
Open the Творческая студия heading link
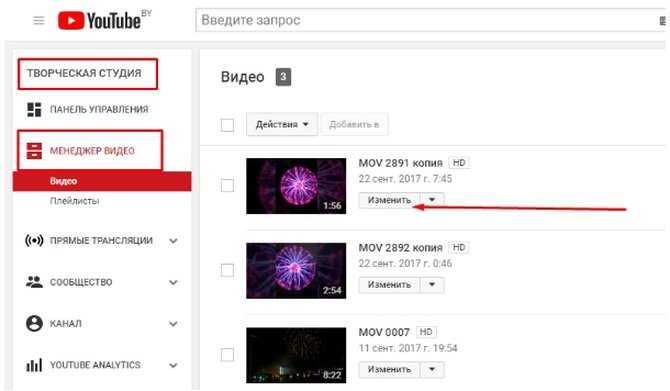point(84,73)
